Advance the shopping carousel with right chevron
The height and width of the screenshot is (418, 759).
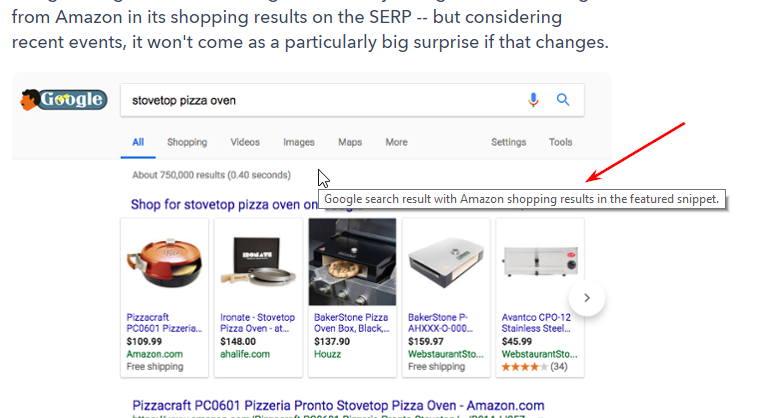pos(587,298)
